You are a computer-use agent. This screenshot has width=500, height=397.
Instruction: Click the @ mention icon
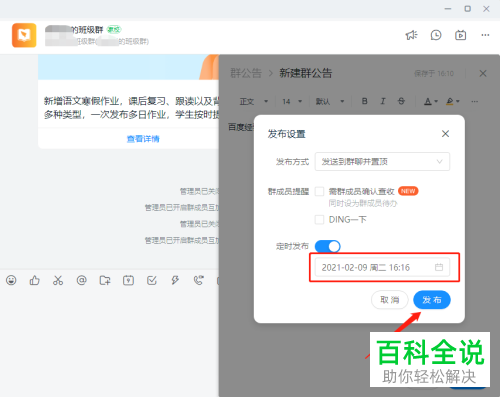[81, 280]
